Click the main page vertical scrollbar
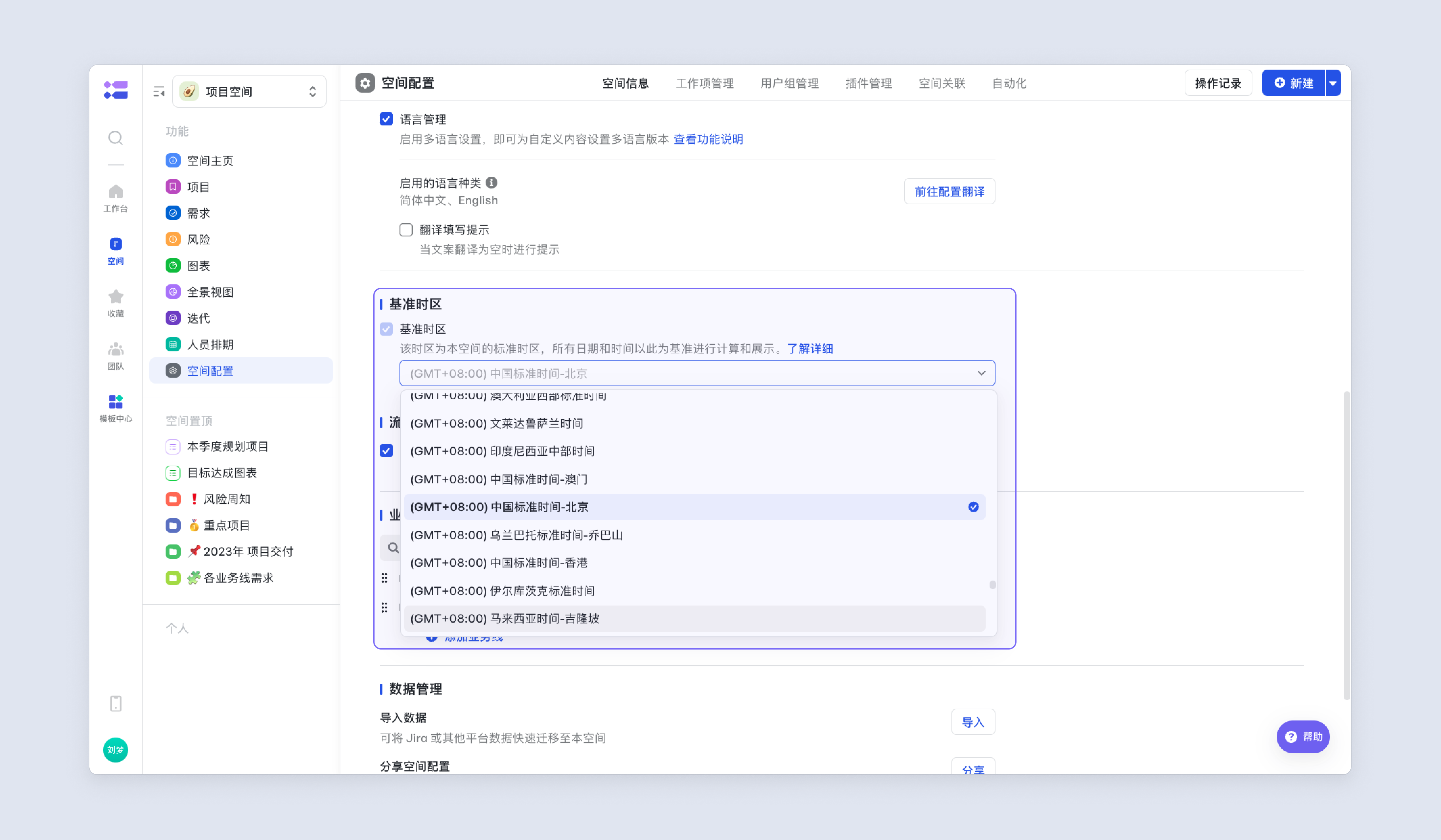This screenshot has height=840, width=1441. point(1347,546)
